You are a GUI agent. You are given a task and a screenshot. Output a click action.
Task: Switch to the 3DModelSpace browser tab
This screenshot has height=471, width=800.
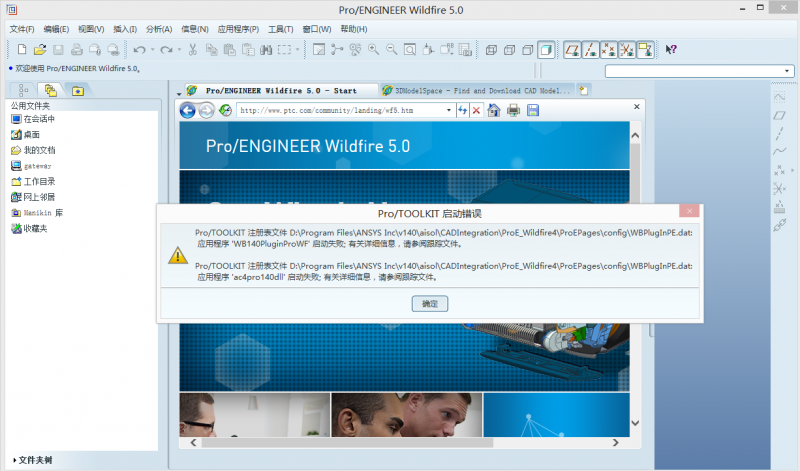pos(478,91)
